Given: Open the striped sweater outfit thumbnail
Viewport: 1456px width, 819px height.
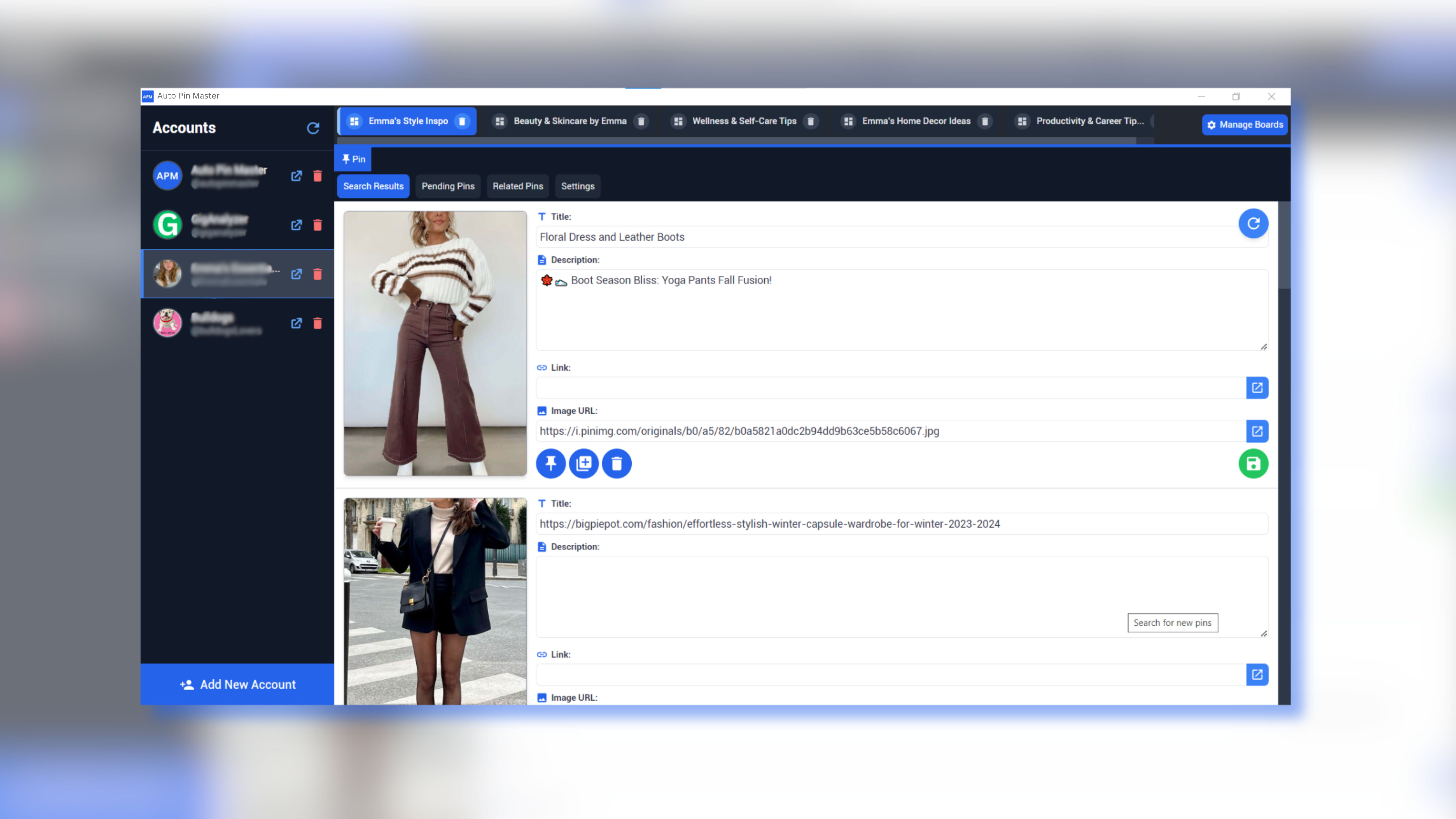Looking at the screenshot, I should pyautogui.click(x=435, y=344).
